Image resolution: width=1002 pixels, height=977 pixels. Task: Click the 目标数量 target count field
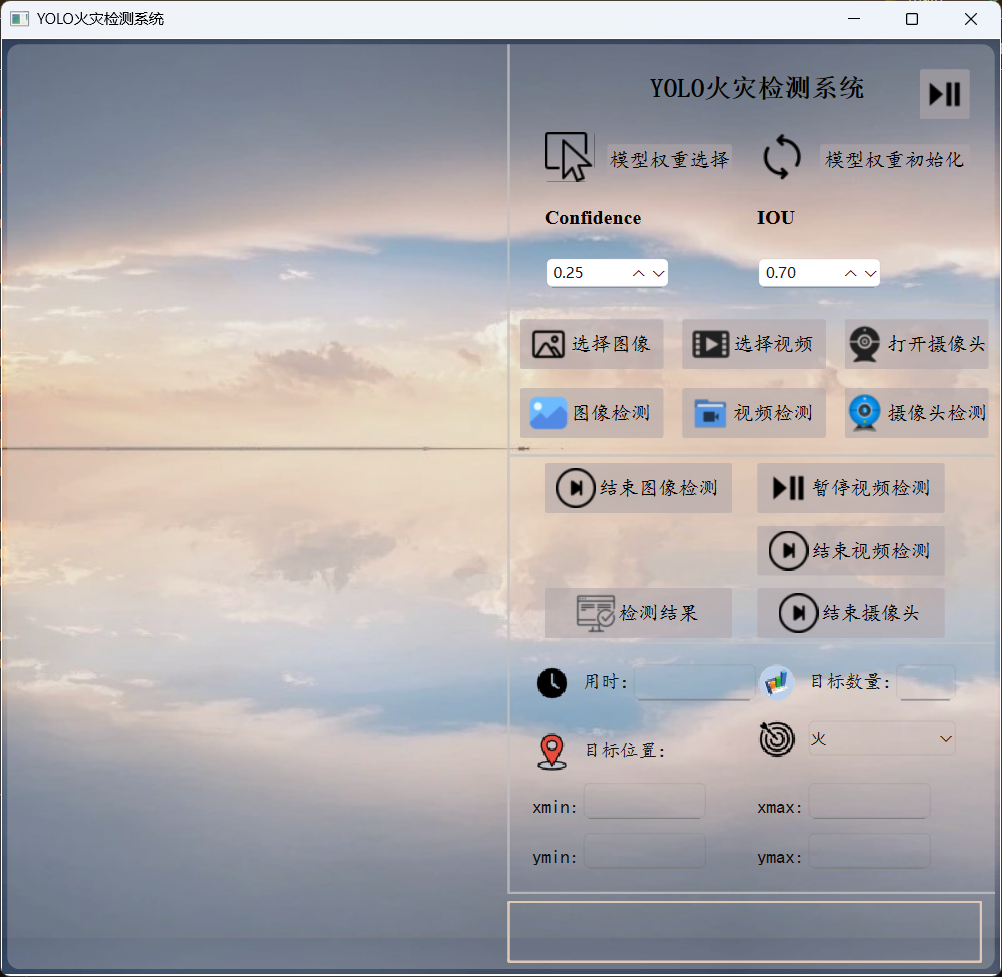[x=925, y=682]
